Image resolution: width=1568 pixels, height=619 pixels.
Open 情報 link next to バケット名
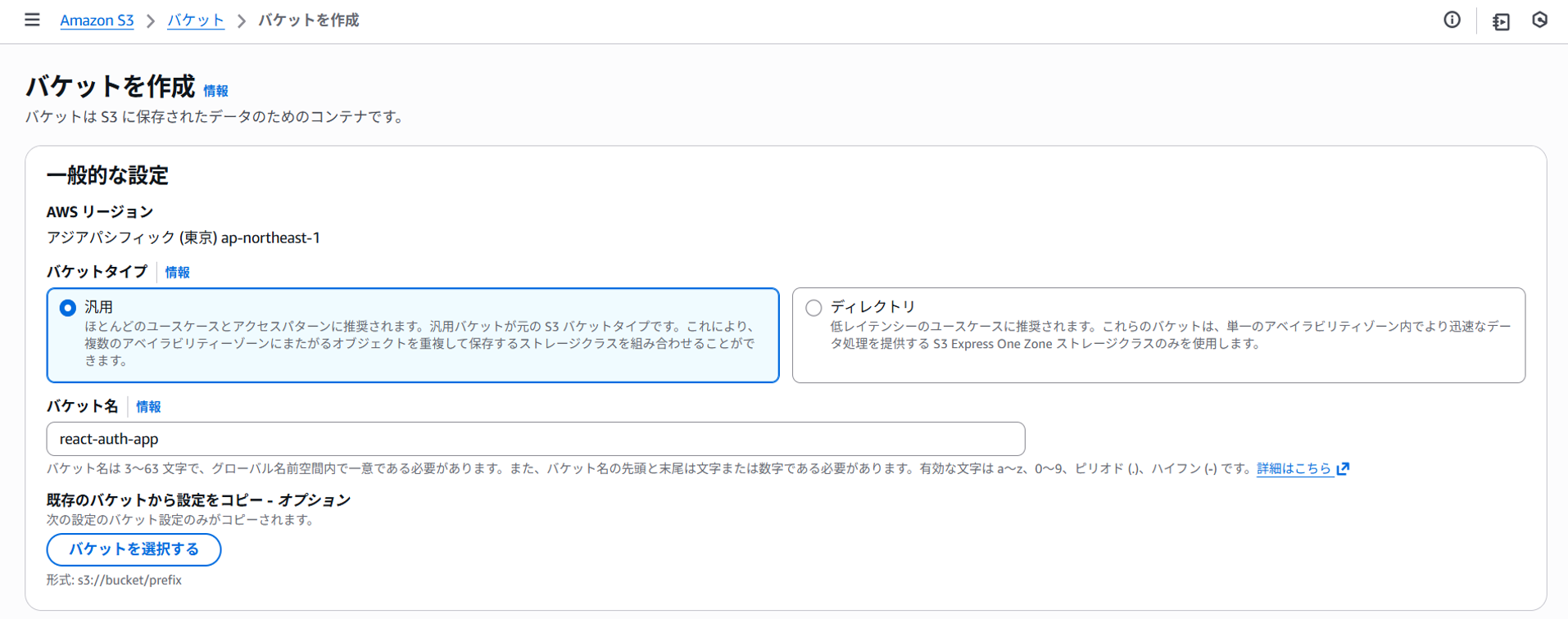[x=148, y=407]
